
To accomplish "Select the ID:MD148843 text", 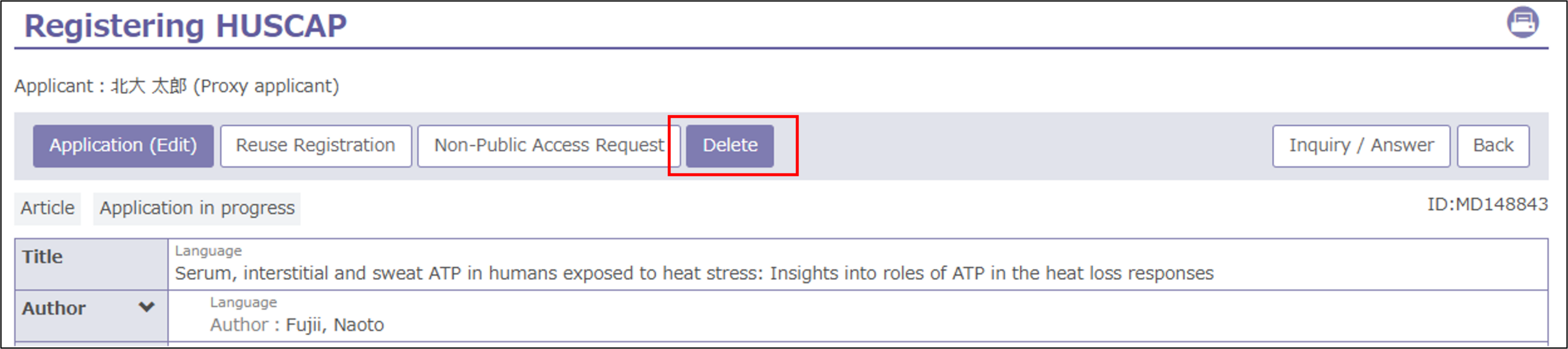I will click(1487, 204).
